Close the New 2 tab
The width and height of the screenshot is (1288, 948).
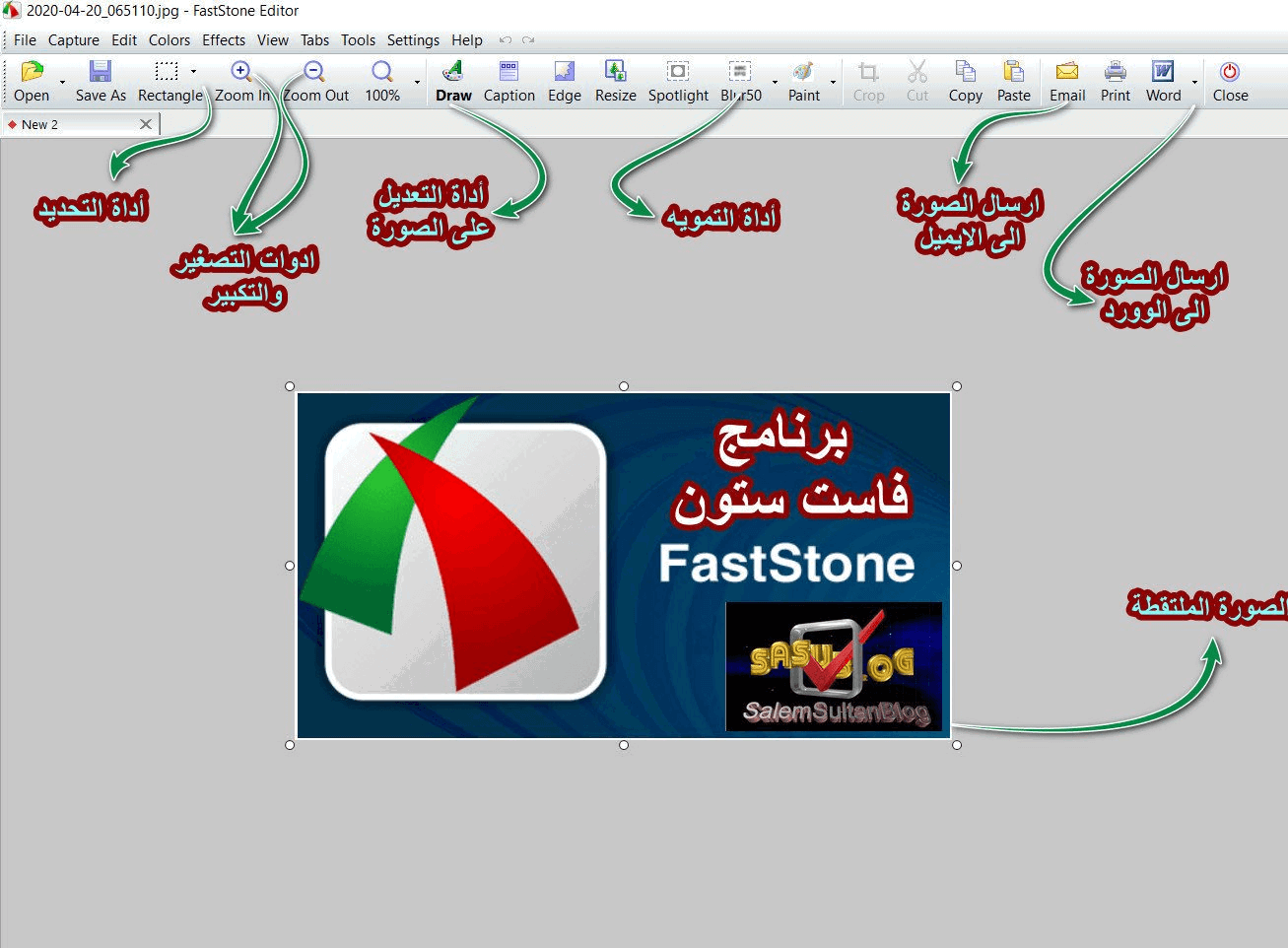coord(146,124)
